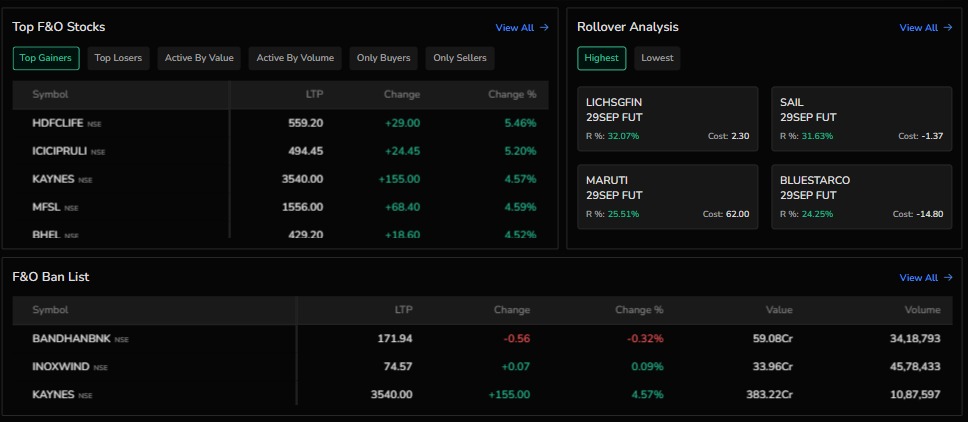Select Lowest rollover filter
Screen dimensions: 968x422
[657, 58]
